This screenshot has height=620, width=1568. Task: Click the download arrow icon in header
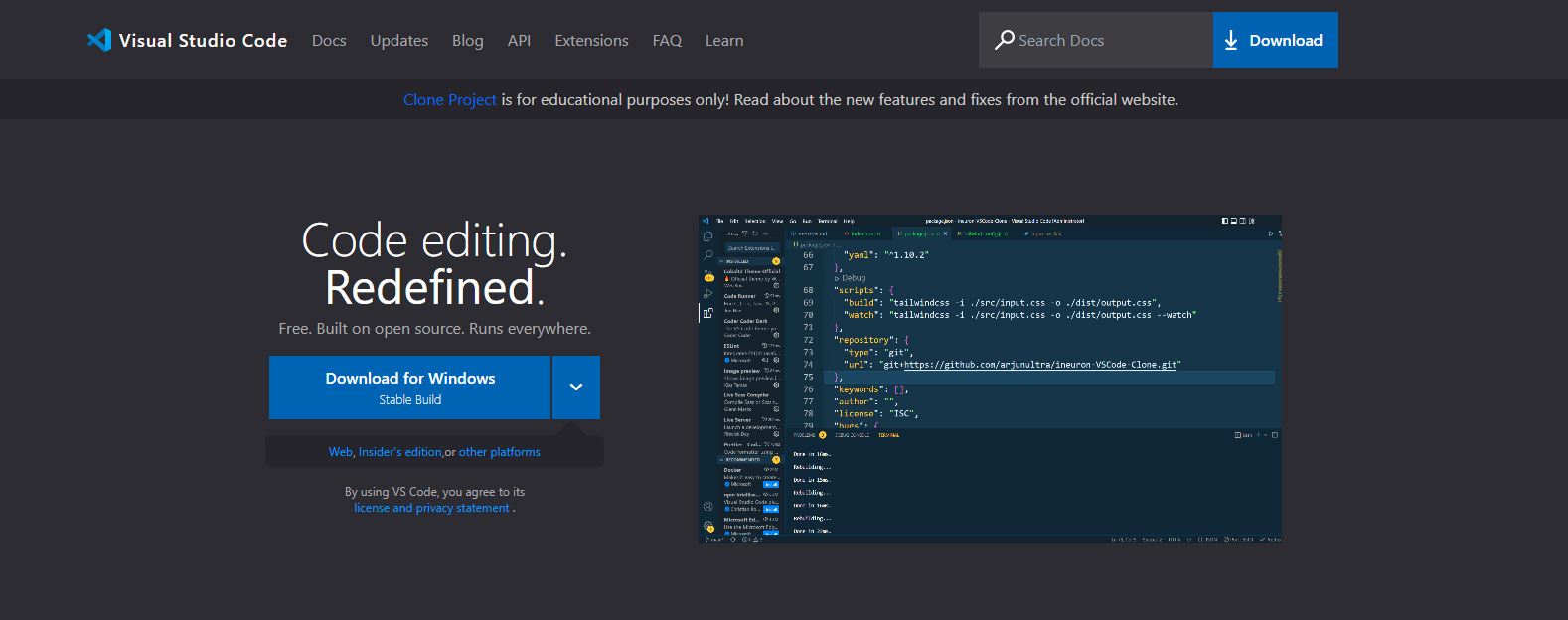1231,40
